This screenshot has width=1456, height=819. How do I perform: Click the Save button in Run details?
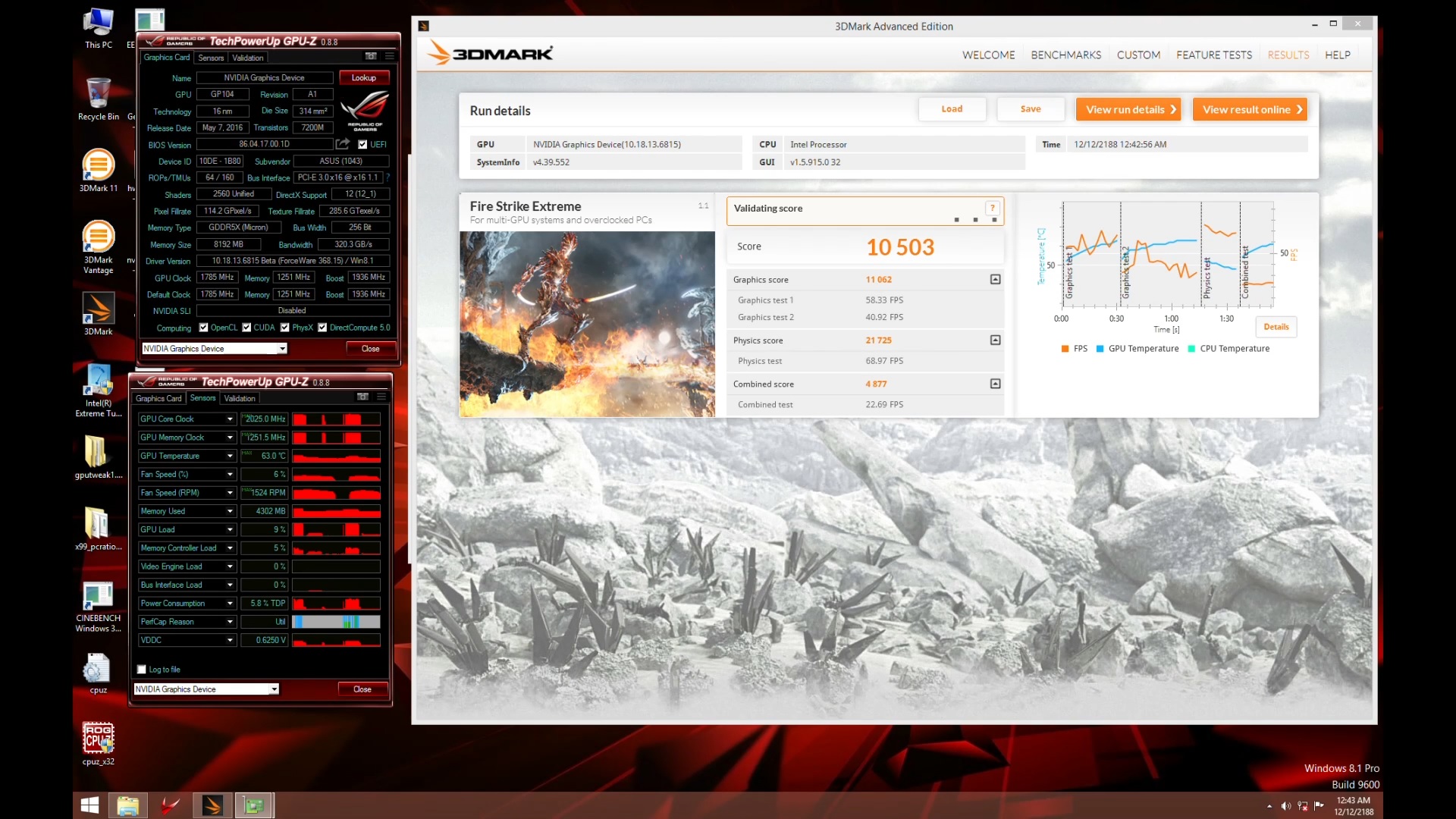click(1031, 109)
